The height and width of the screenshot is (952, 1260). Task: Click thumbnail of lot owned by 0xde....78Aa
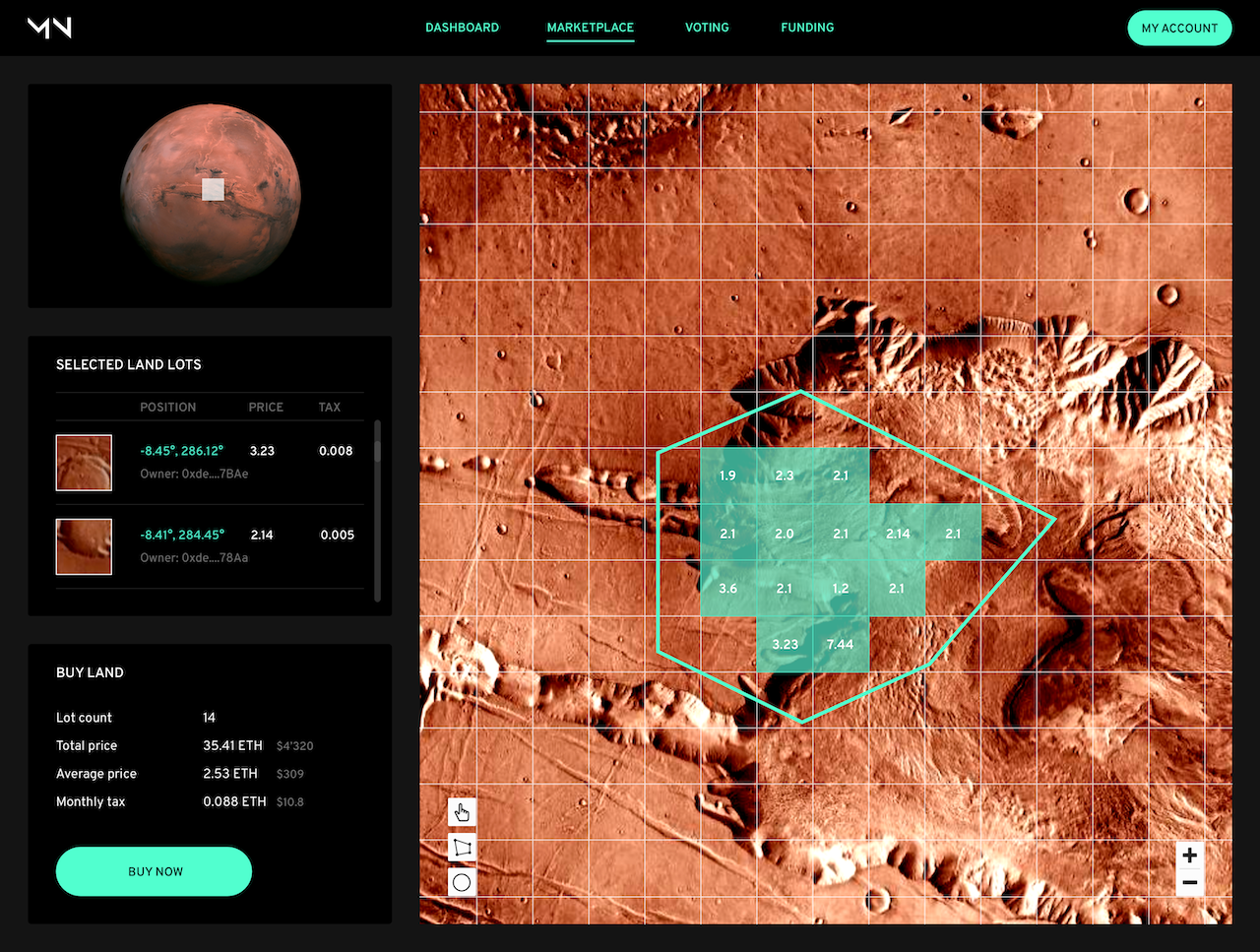[x=84, y=546]
